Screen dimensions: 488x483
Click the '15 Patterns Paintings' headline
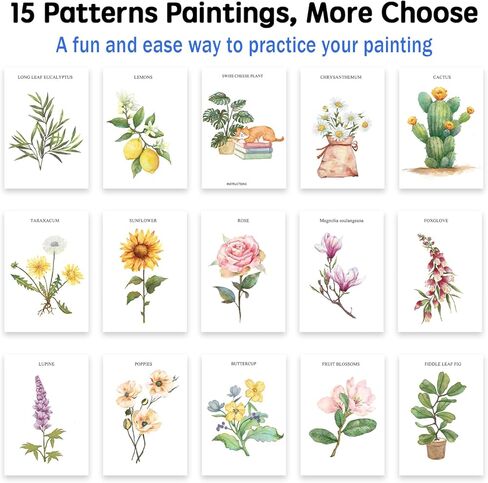pyautogui.click(x=244, y=13)
